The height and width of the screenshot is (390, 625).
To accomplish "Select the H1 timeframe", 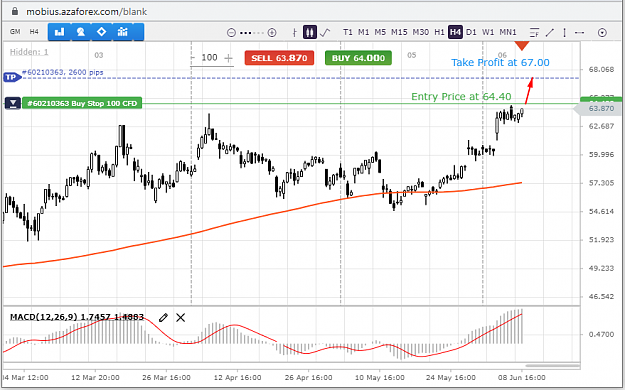I will point(439,32).
